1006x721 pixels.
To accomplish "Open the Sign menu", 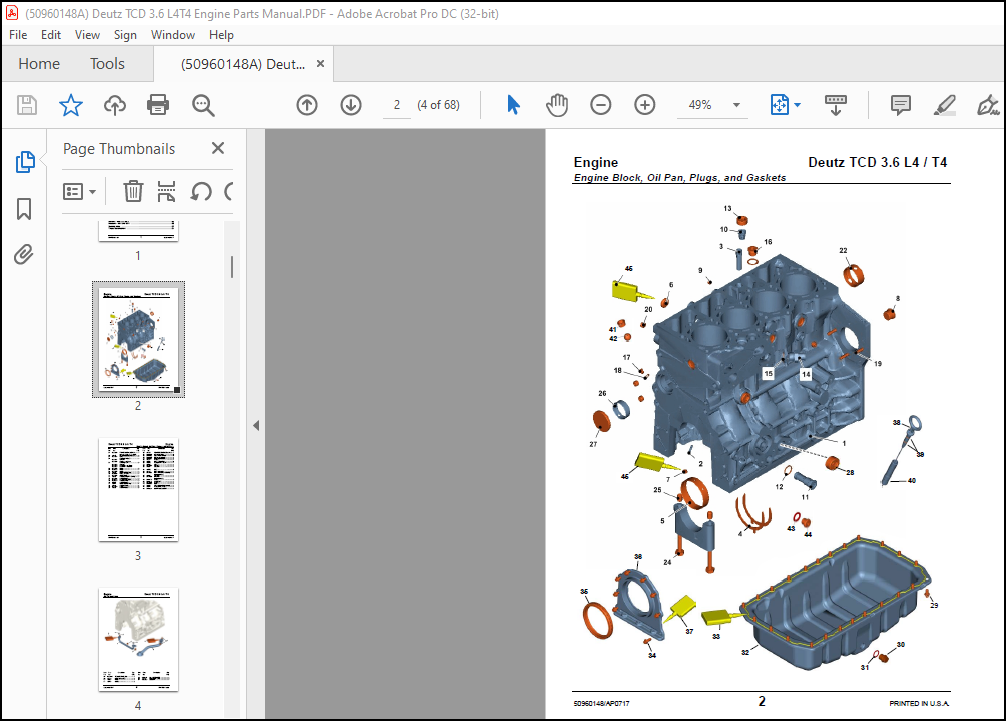I will point(125,35).
